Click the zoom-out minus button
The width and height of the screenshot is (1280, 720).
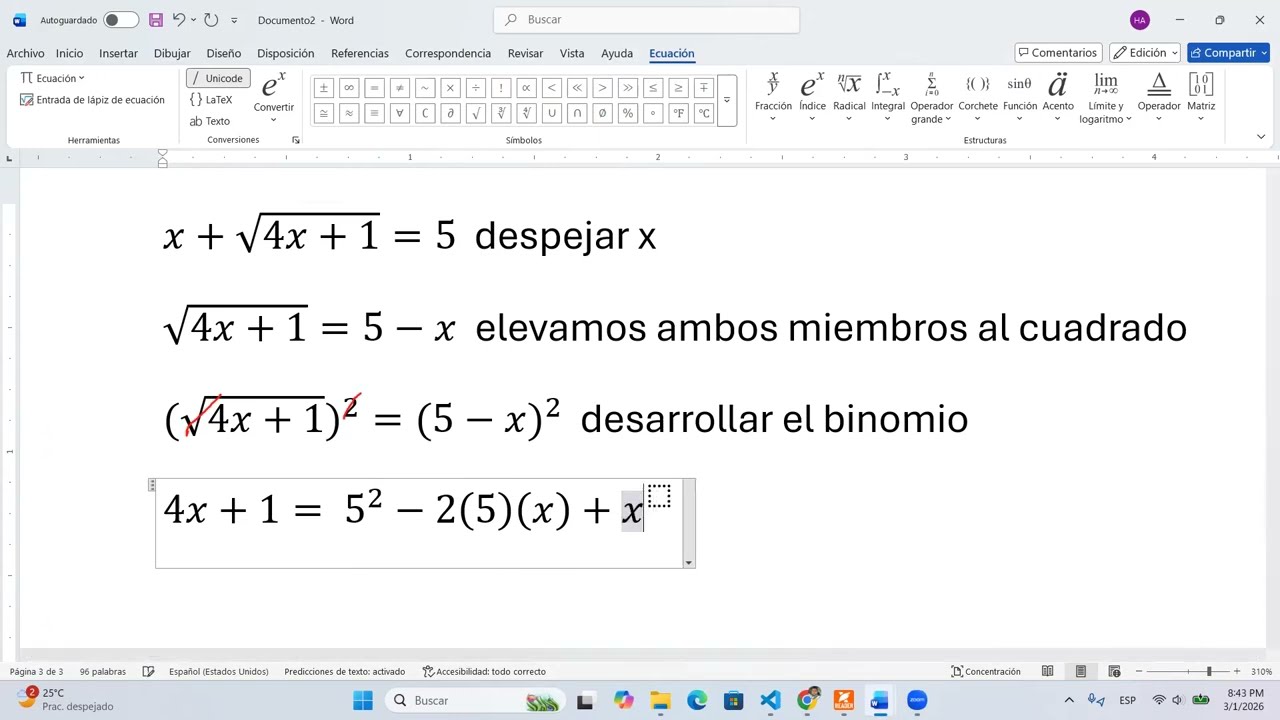(x=1138, y=671)
